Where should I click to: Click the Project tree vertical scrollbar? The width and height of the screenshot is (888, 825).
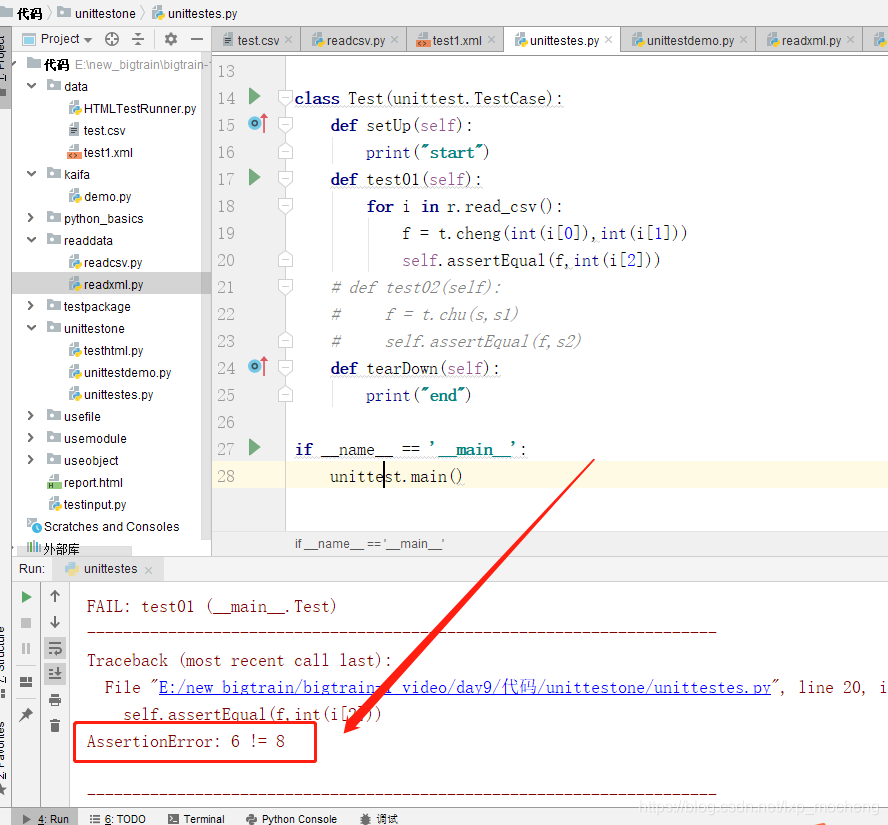206,294
